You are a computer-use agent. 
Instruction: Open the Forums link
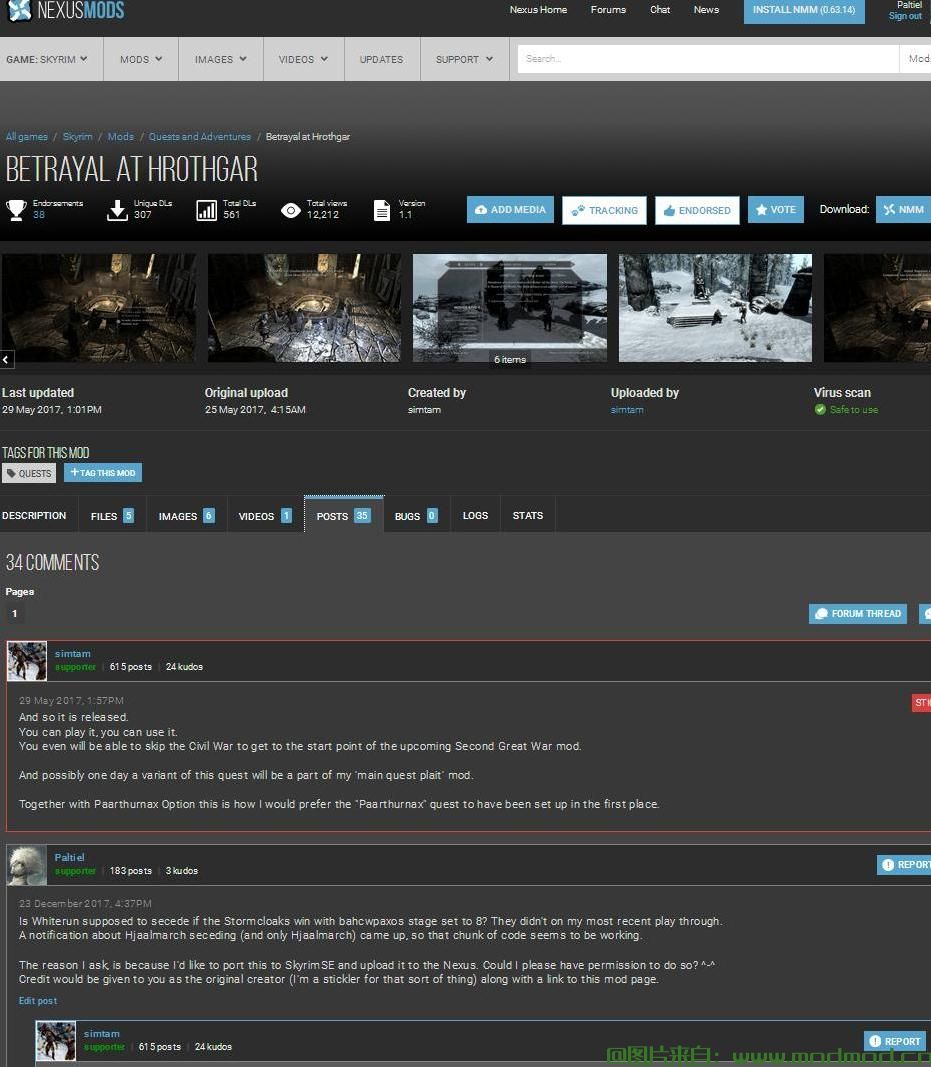[608, 10]
